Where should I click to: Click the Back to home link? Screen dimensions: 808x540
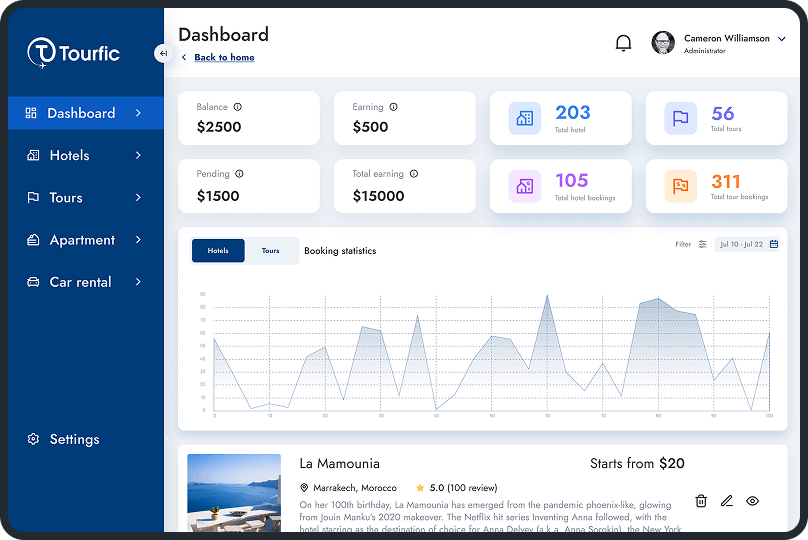coord(224,58)
